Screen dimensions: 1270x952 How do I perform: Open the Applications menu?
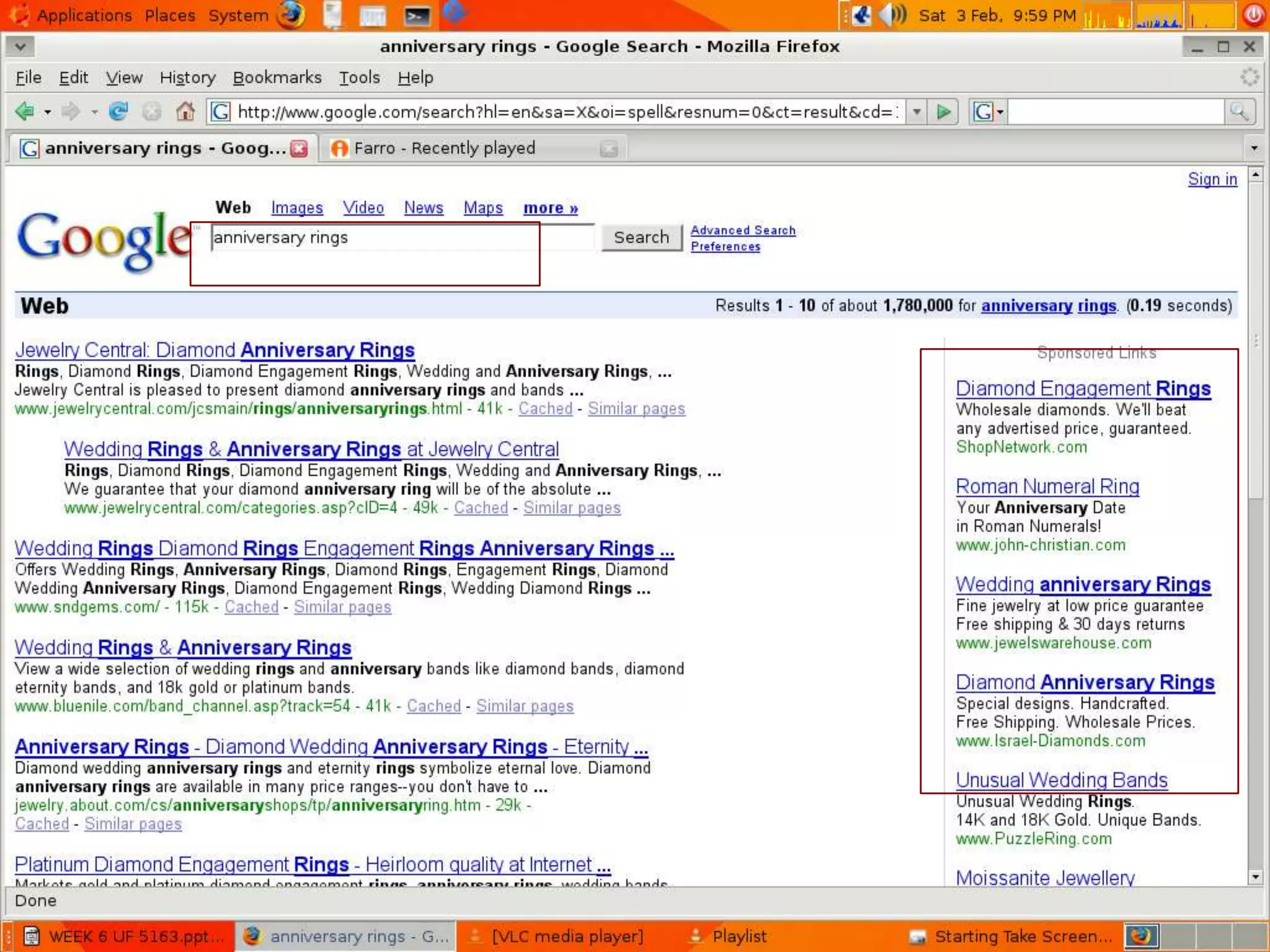84,15
